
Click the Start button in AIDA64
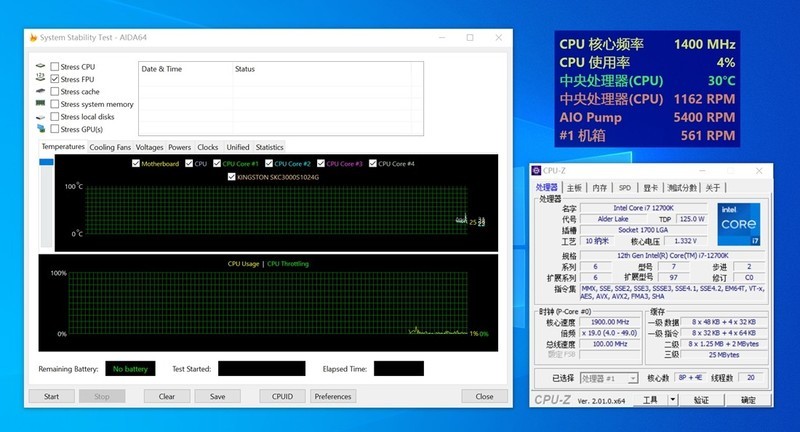(x=52, y=396)
